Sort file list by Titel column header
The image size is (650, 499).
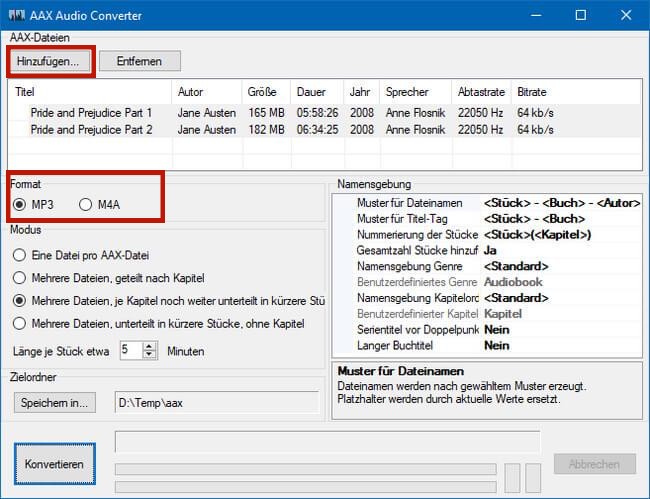point(90,92)
